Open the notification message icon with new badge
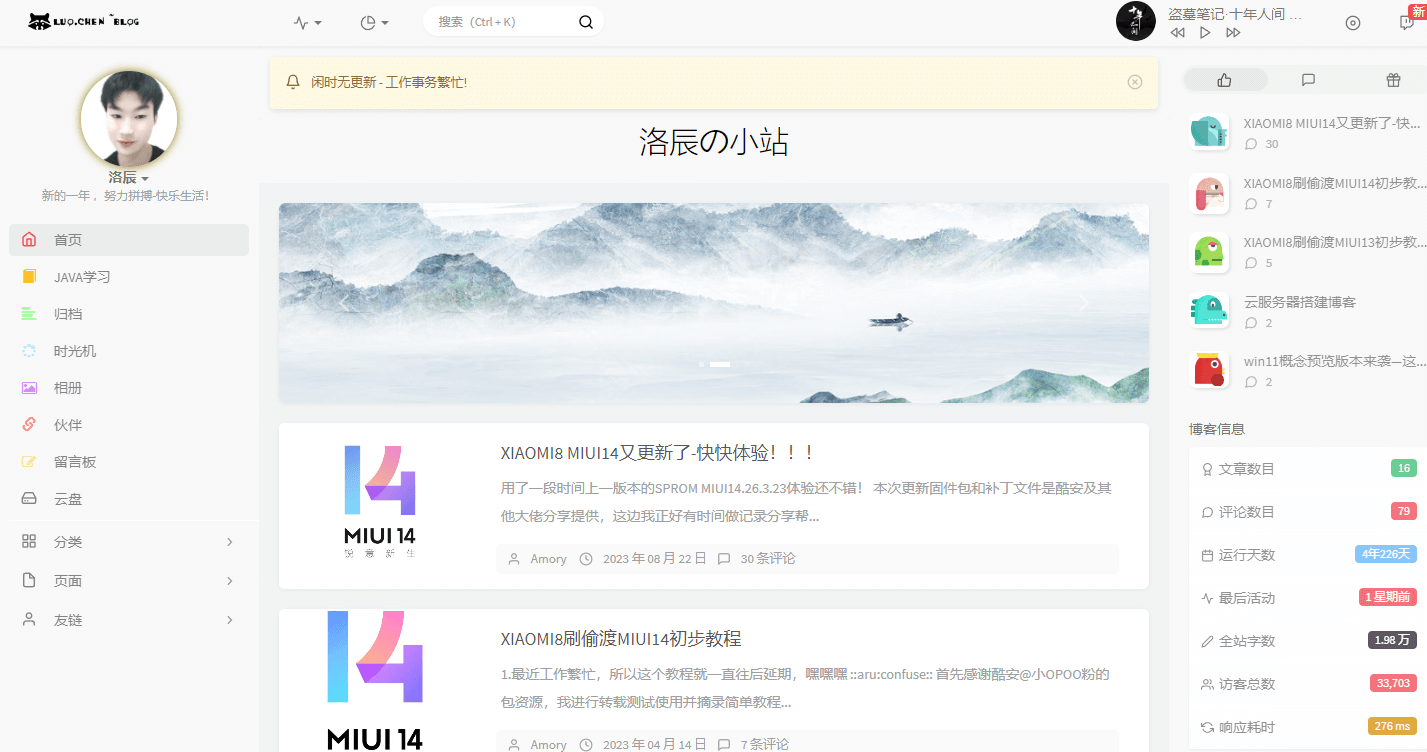1427x752 pixels. click(1407, 23)
